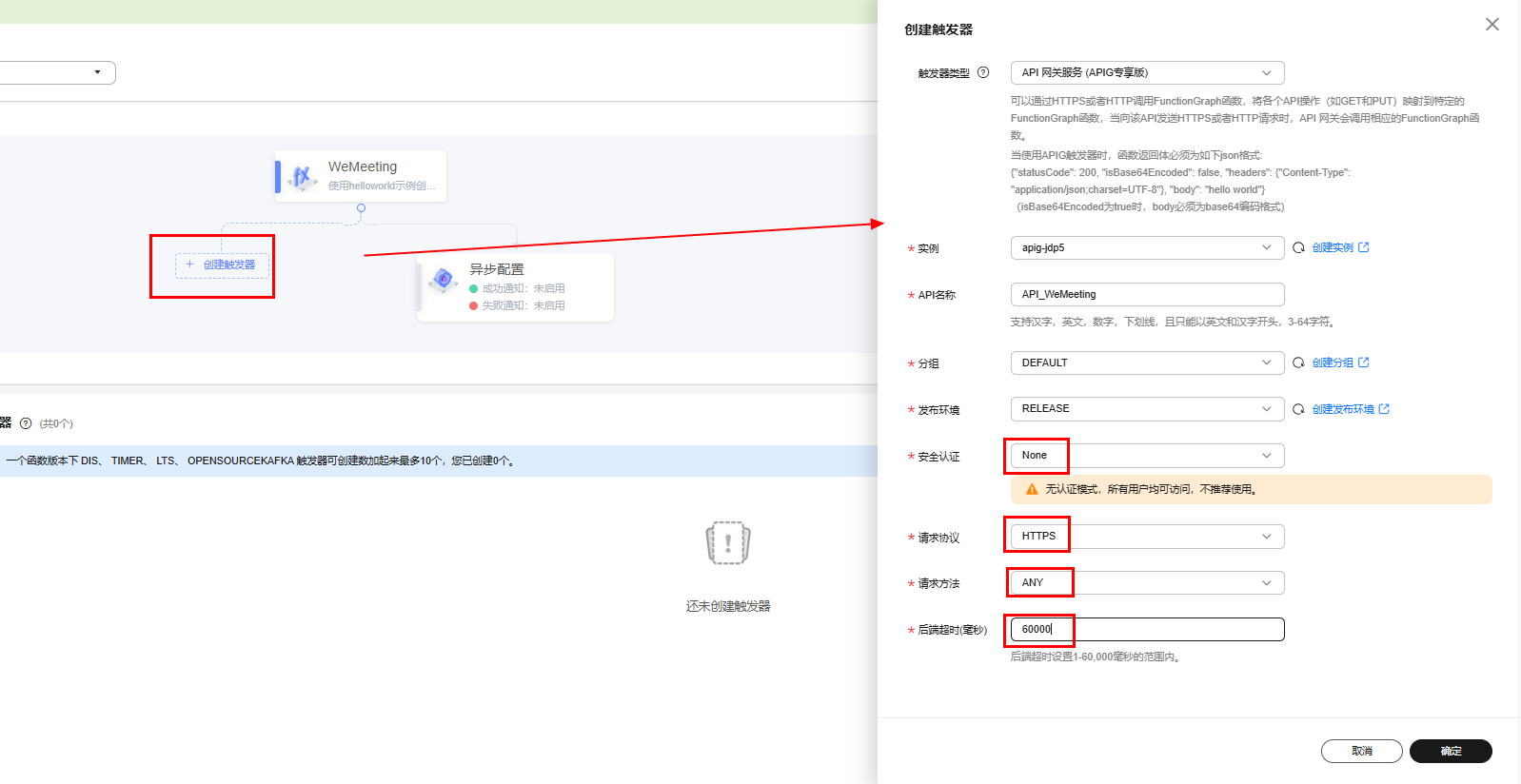1521x784 pixels.
Task: Click refresh icon beside group dropdown
Action: [x=1298, y=363]
